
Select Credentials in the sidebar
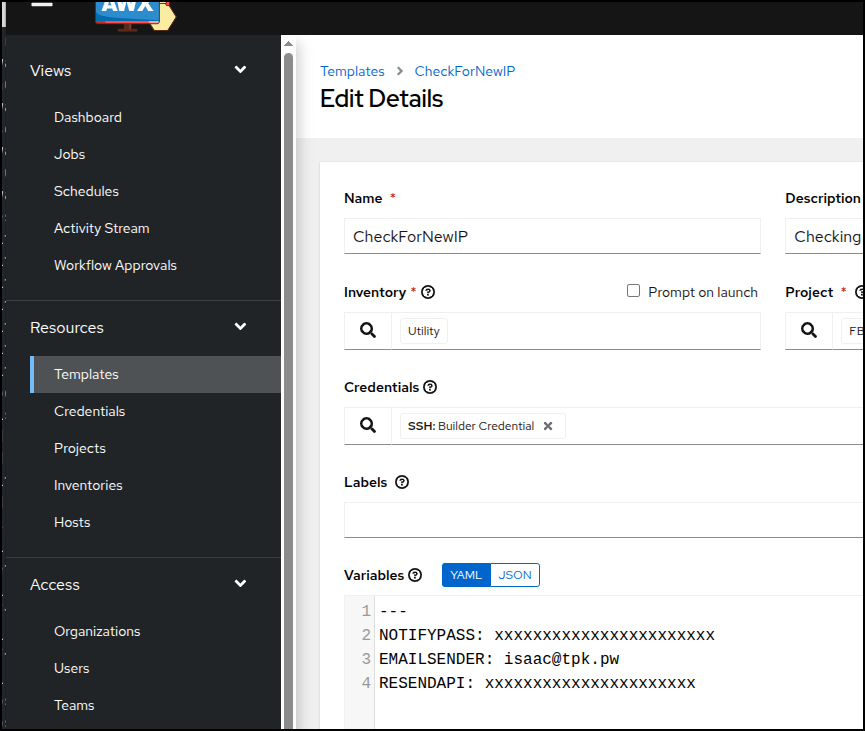pos(89,411)
